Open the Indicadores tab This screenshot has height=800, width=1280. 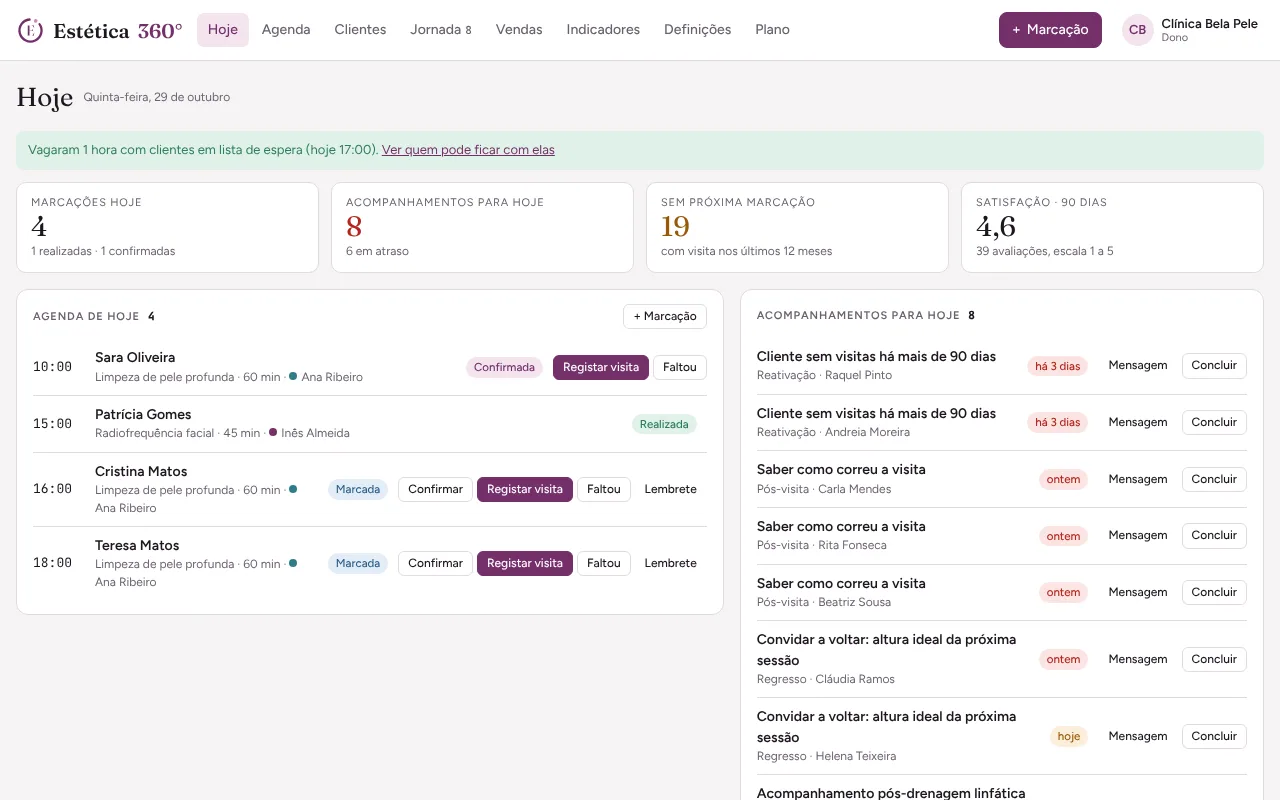(603, 30)
